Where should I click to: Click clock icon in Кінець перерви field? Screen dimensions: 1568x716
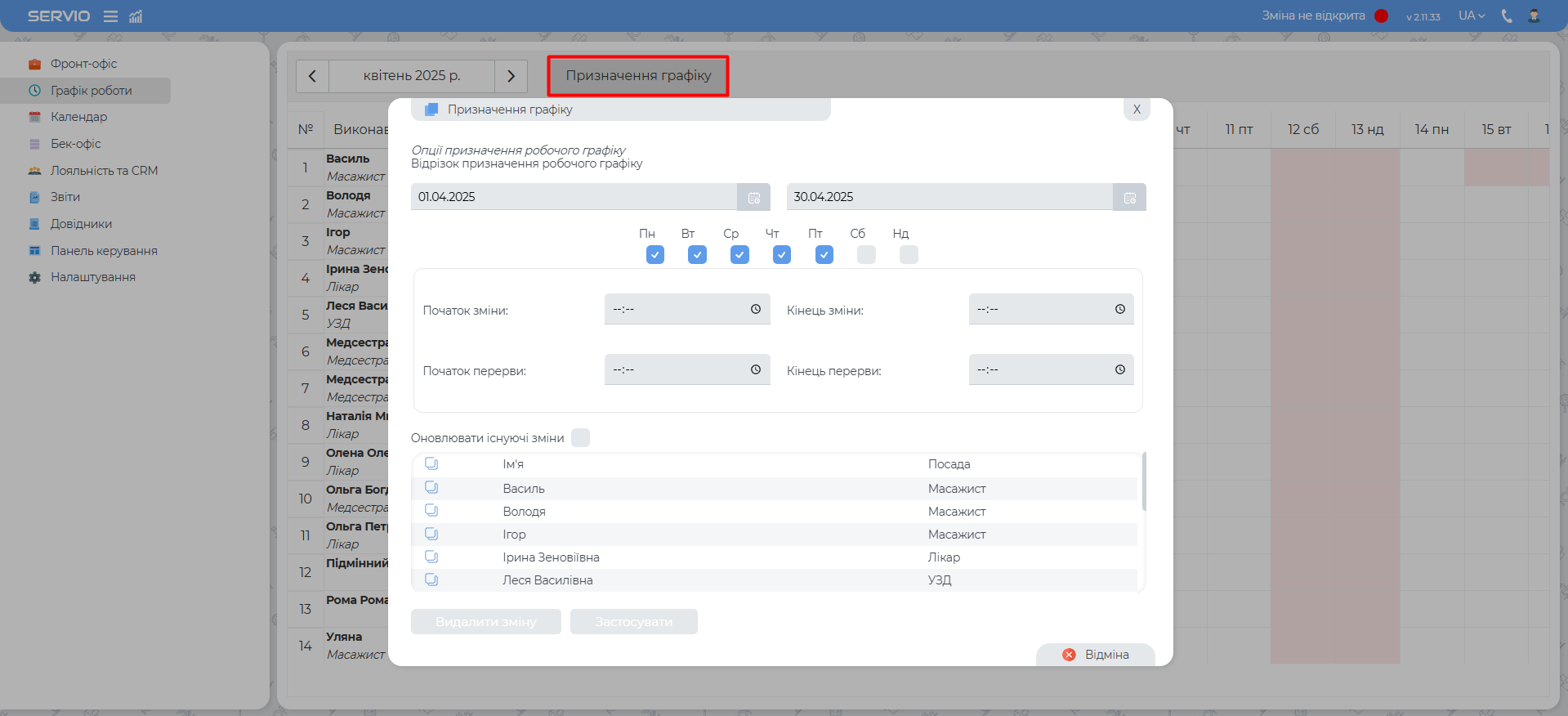point(1119,369)
